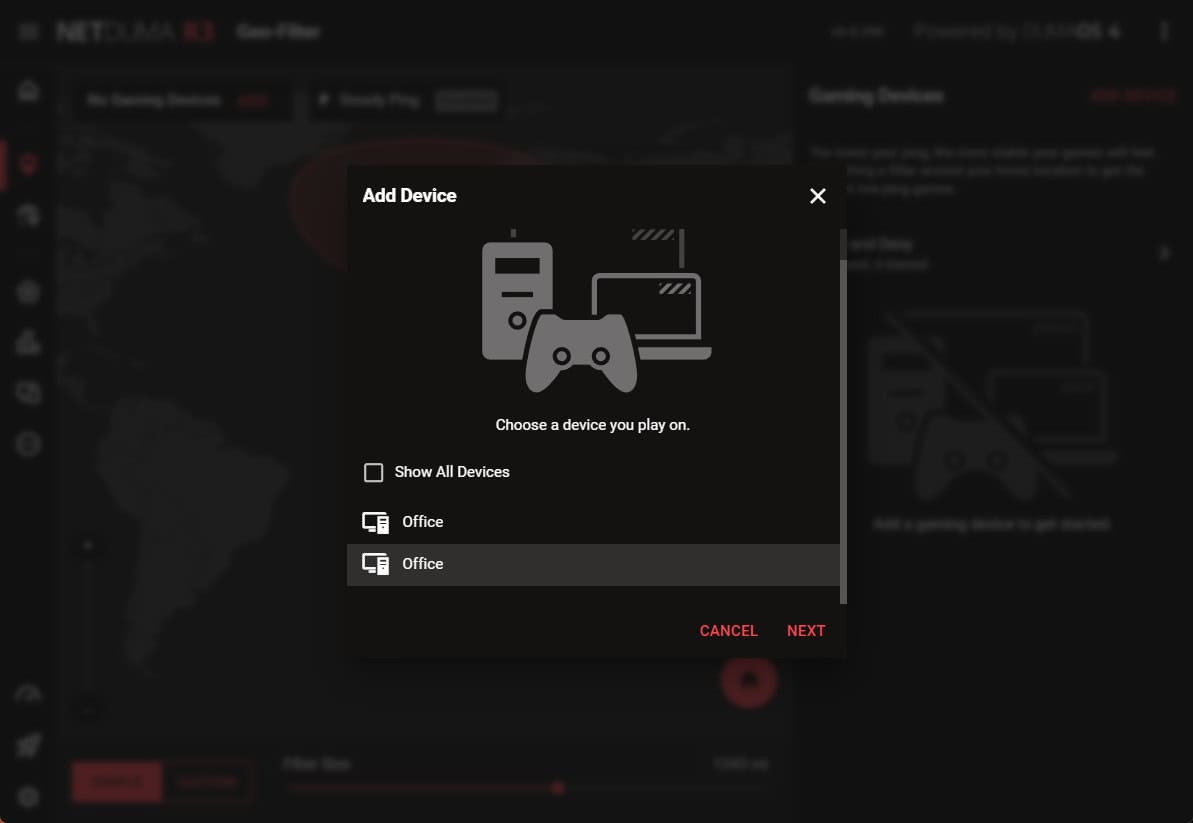The height and width of the screenshot is (823, 1193).
Task: Toggle the Steady Ping option above the map
Action: [466, 100]
